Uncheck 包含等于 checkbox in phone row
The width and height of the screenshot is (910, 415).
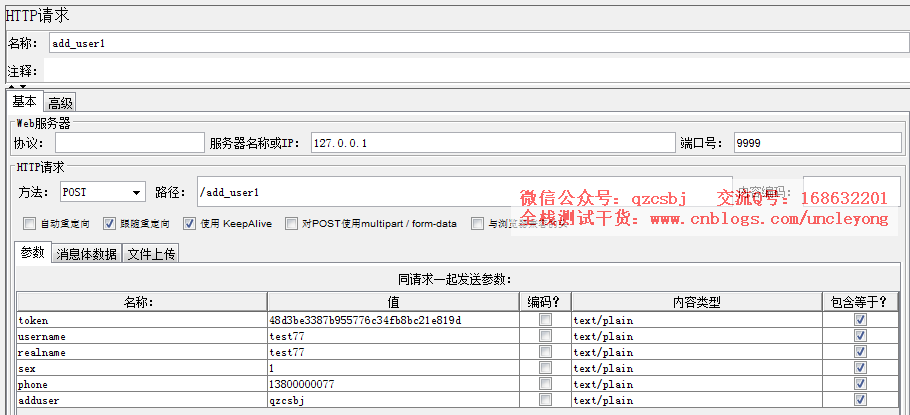pyautogui.click(x=861, y=384)
